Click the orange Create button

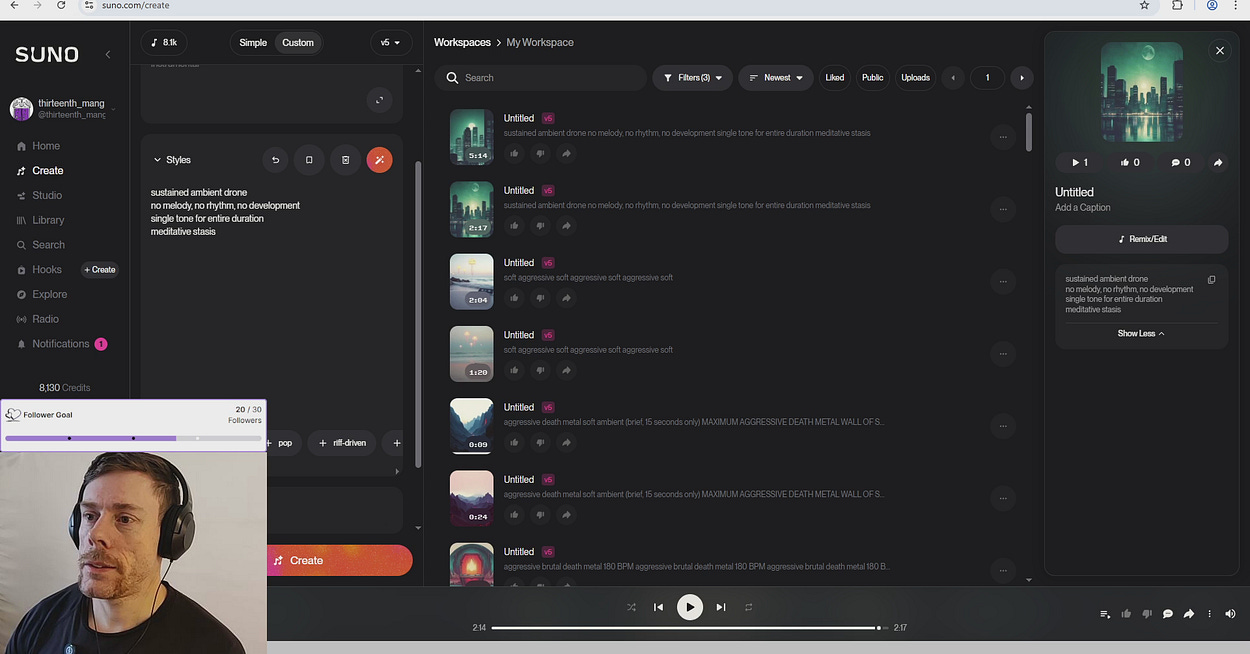pyautogui.click(x=338, y=560)
